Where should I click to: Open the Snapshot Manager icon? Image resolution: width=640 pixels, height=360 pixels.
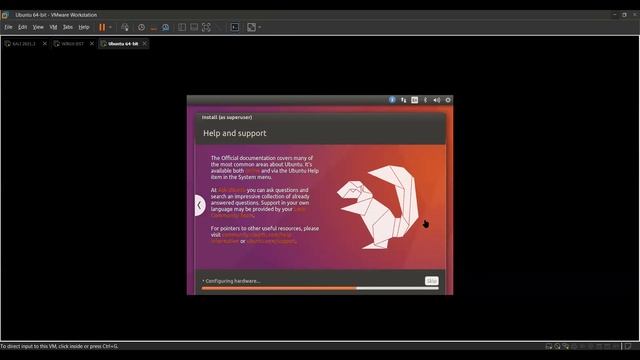click(x=165, y=27)
